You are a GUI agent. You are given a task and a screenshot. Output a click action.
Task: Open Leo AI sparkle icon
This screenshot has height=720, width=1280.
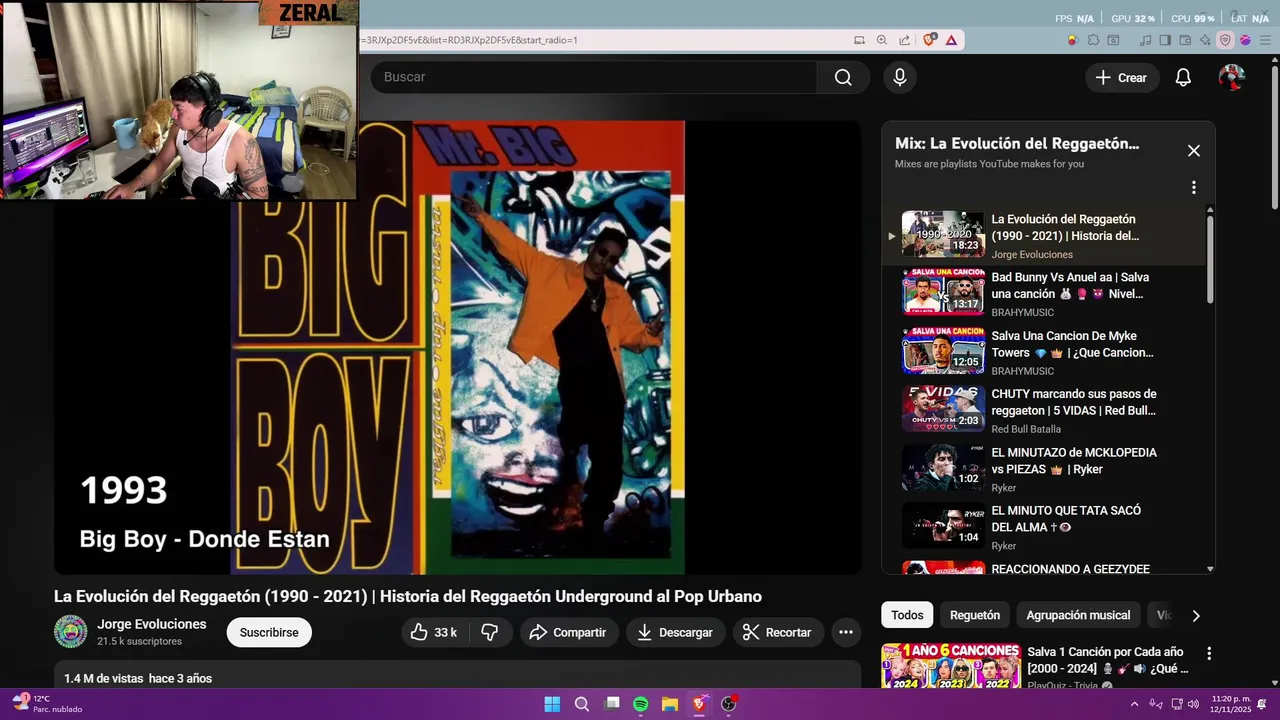coord(1205,40)
